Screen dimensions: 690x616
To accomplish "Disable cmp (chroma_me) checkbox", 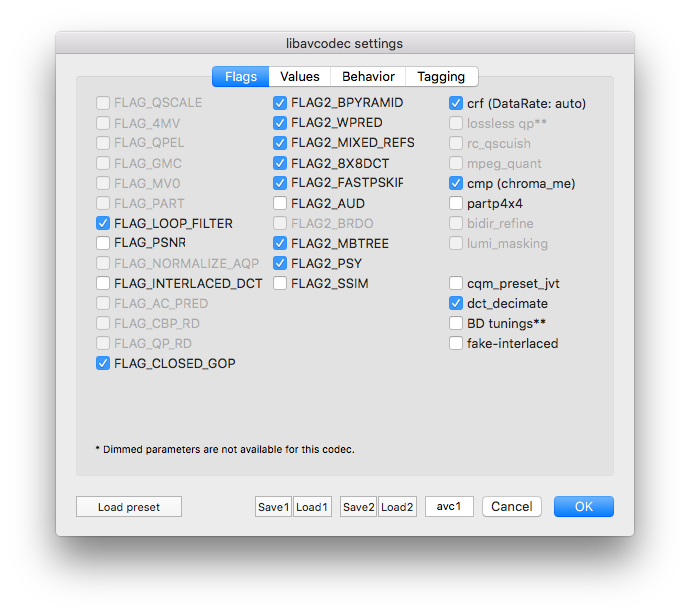I will (x=456, y=183).
